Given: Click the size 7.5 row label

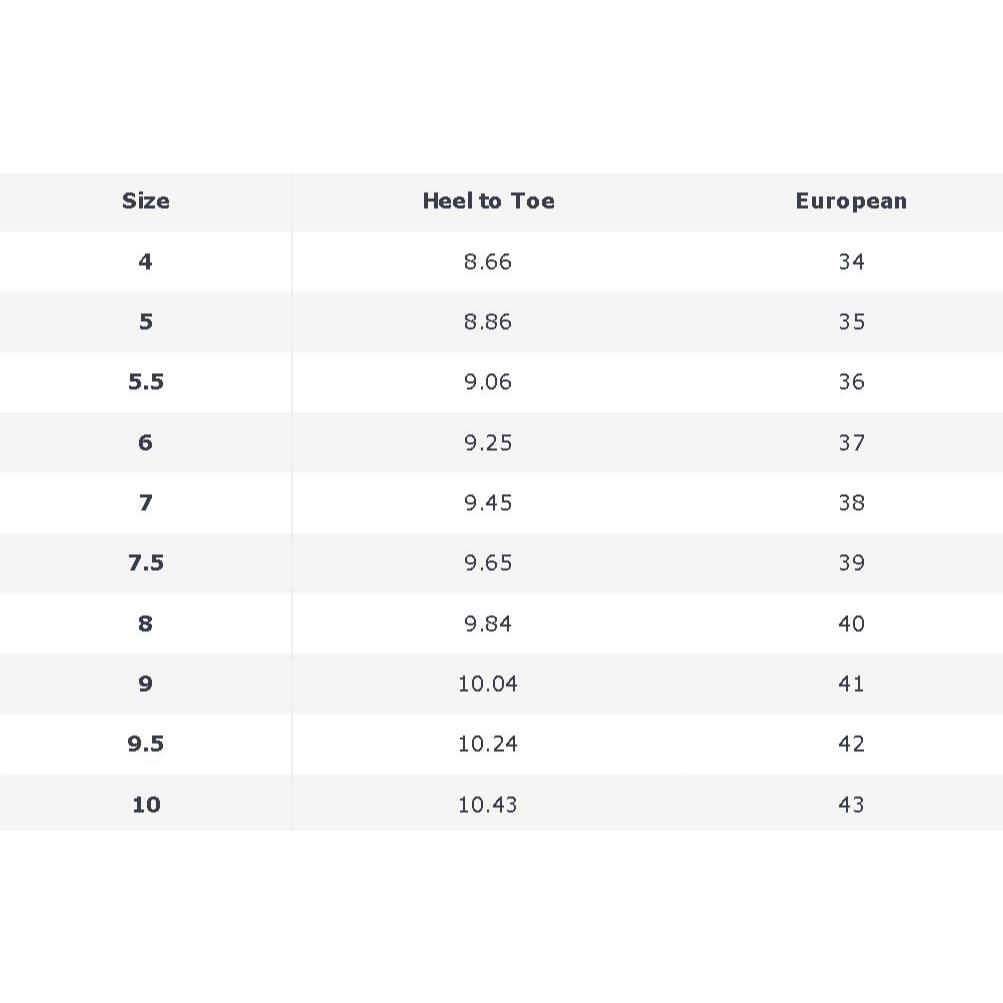Looking at the screenshot, I should coord(146,563).
